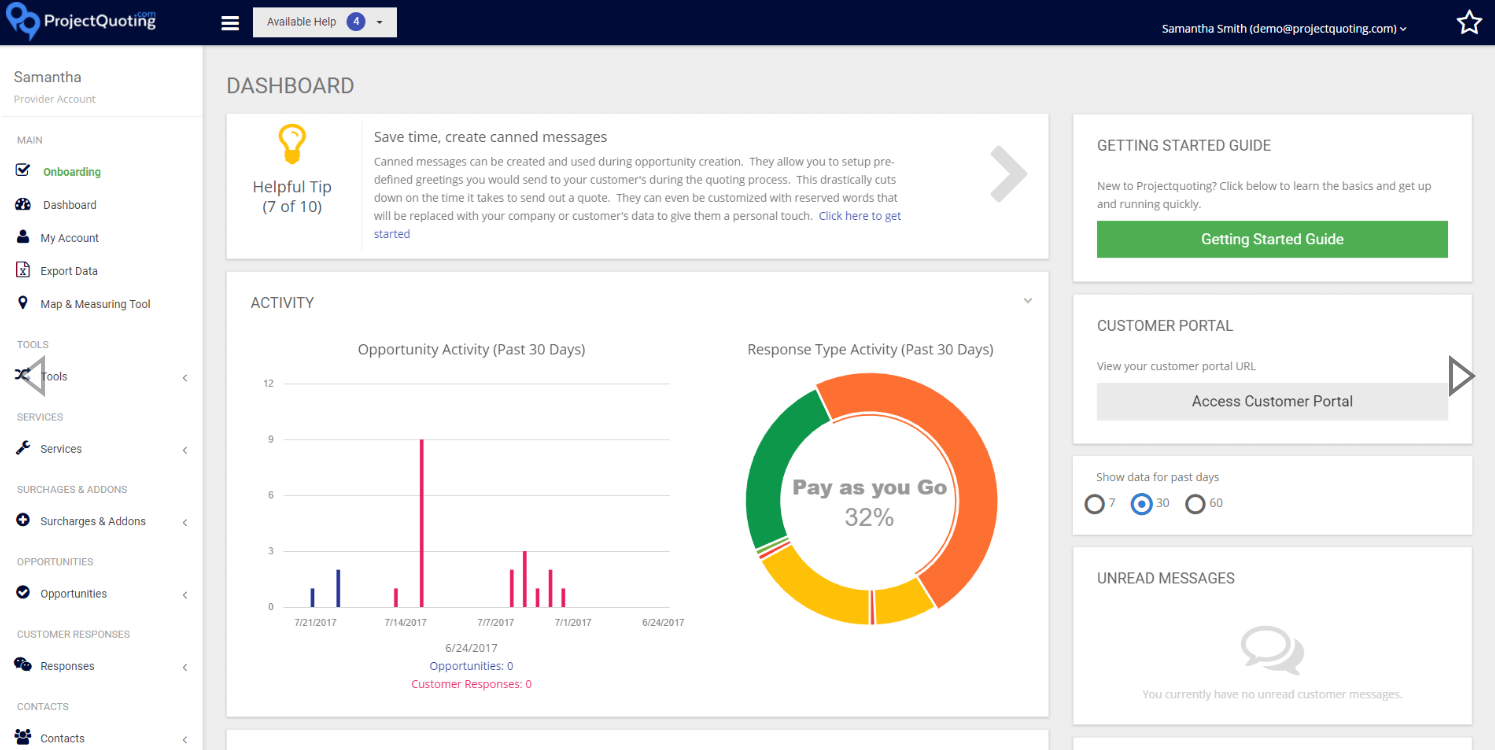
Task: Click the Export Data spreadsheet icon
Action: click(x=23, y=270)
